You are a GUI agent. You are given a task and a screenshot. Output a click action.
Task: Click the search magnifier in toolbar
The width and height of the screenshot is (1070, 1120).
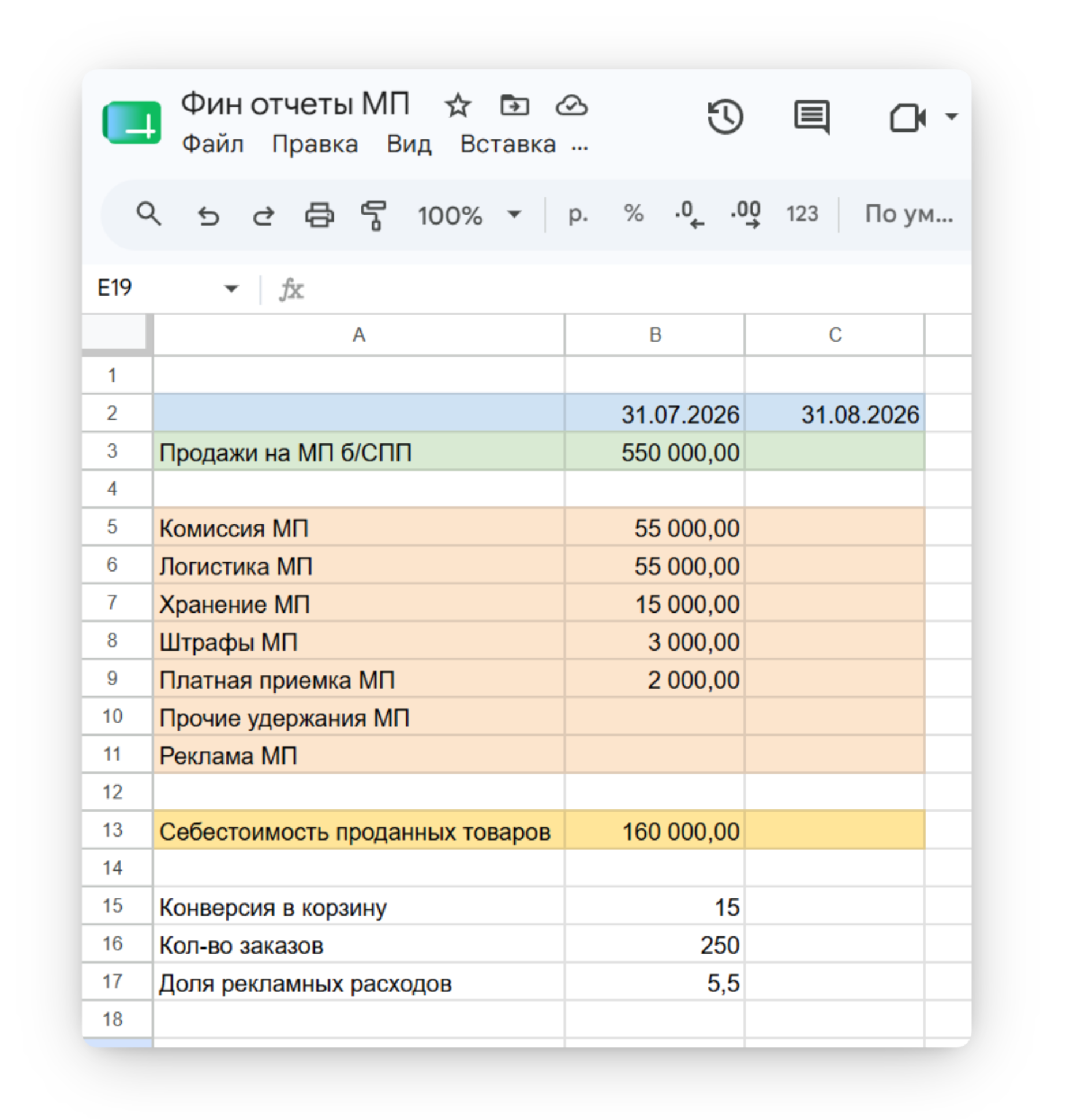tap(149, 214)
